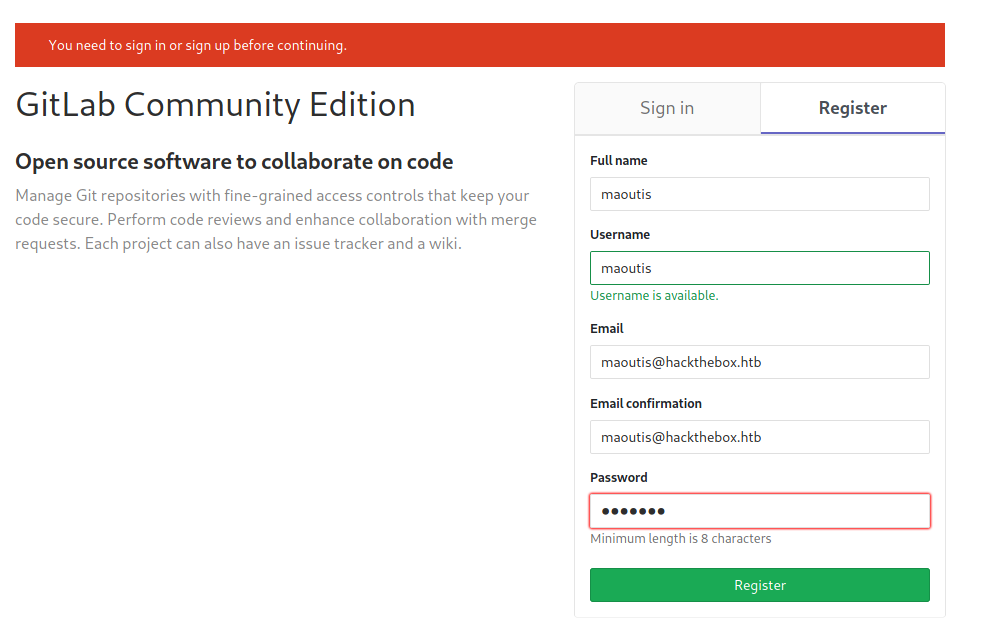The image size is (983, 643).
Task: Focus the Email input field
Action: coord(759,362)
